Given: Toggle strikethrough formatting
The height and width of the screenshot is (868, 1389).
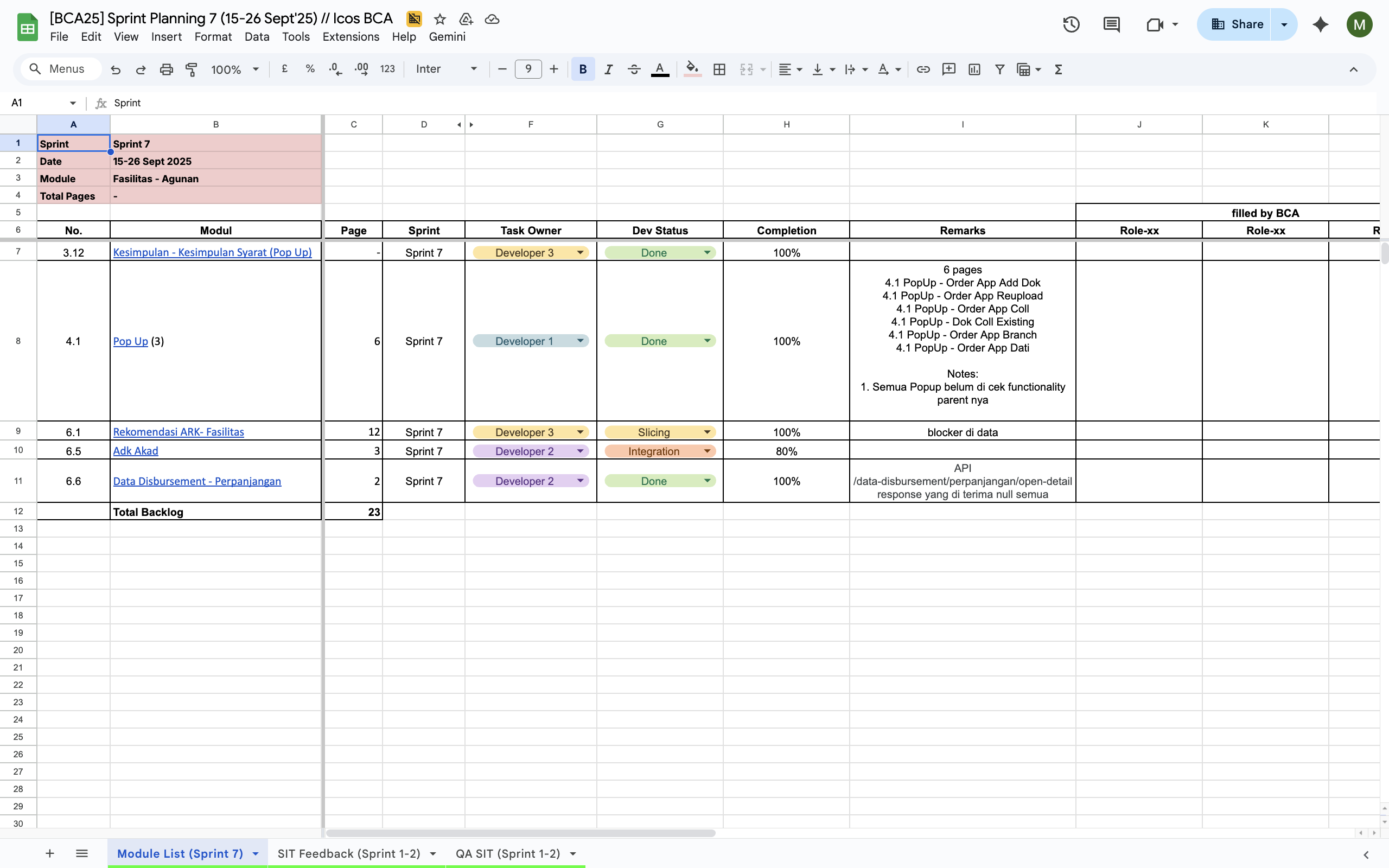Looking at the screenshot, I should click(x=634, y=69).
